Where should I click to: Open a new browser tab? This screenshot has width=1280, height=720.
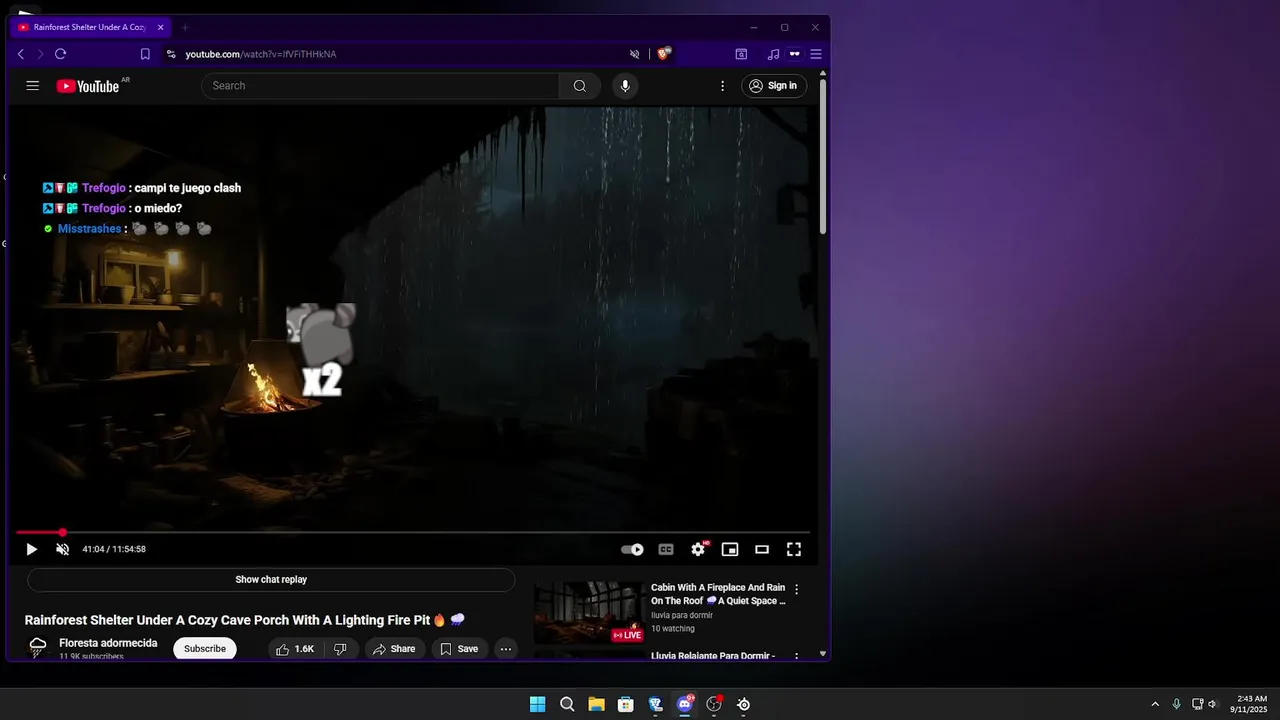[x=185, y=28]
